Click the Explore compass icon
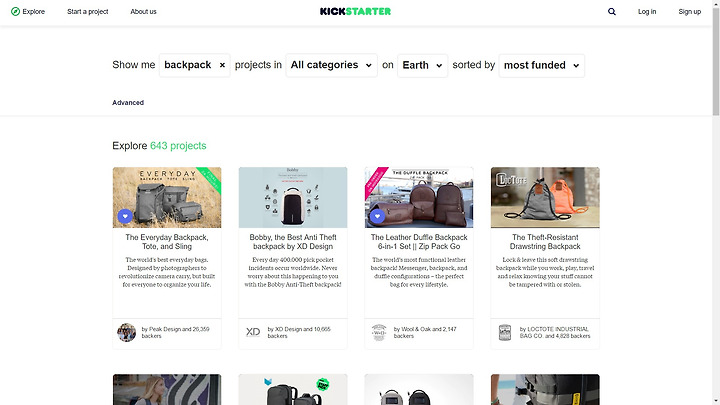The width and height of the screenshot is (720, 405). click(15, 11)
